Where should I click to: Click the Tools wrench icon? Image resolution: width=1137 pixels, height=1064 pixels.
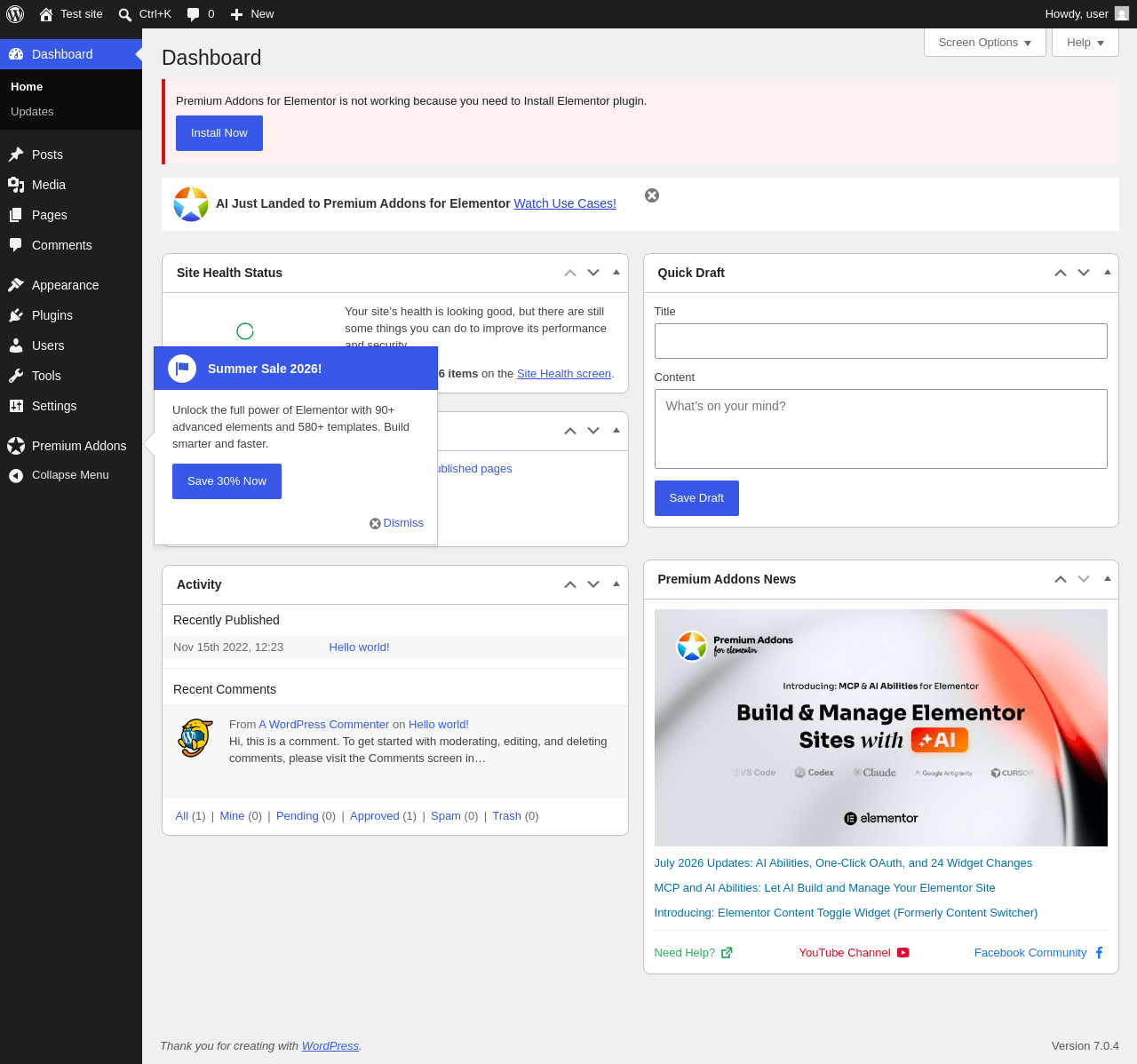[16, 376]
